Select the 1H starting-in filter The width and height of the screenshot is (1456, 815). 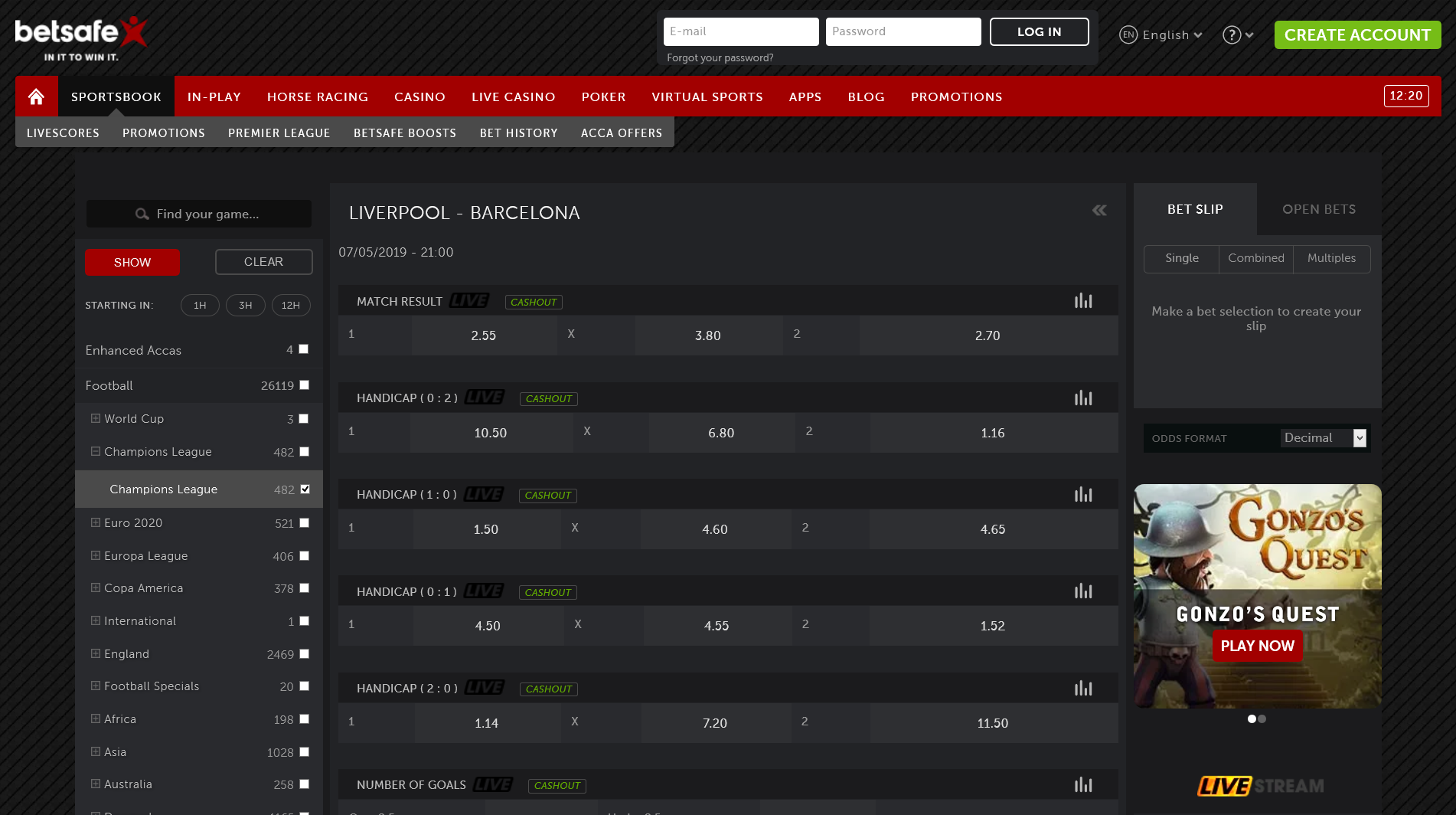pos(200,305)
